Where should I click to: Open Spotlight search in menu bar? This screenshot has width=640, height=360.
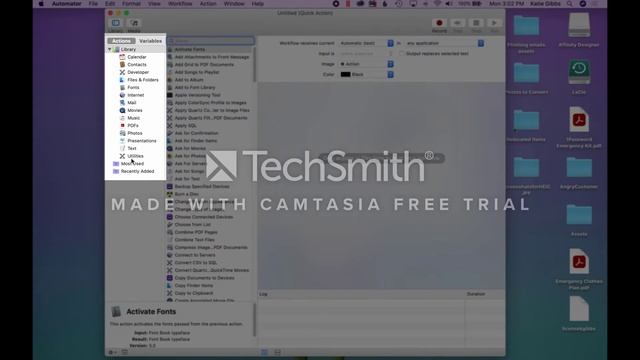coord(569,4)
